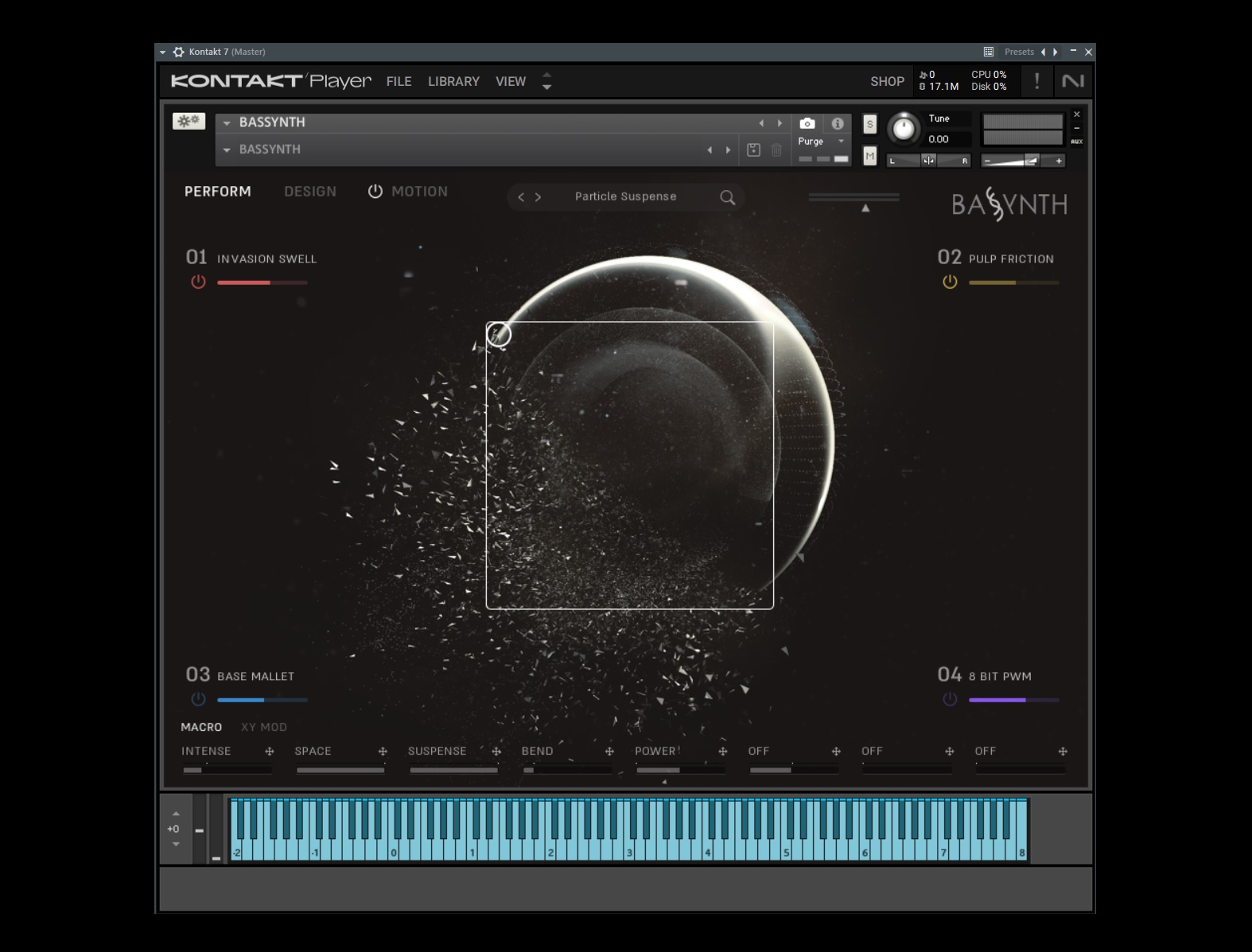Assign modulation to the SUSPENSE macro
1252x952 pixels.
click(496, 751)
